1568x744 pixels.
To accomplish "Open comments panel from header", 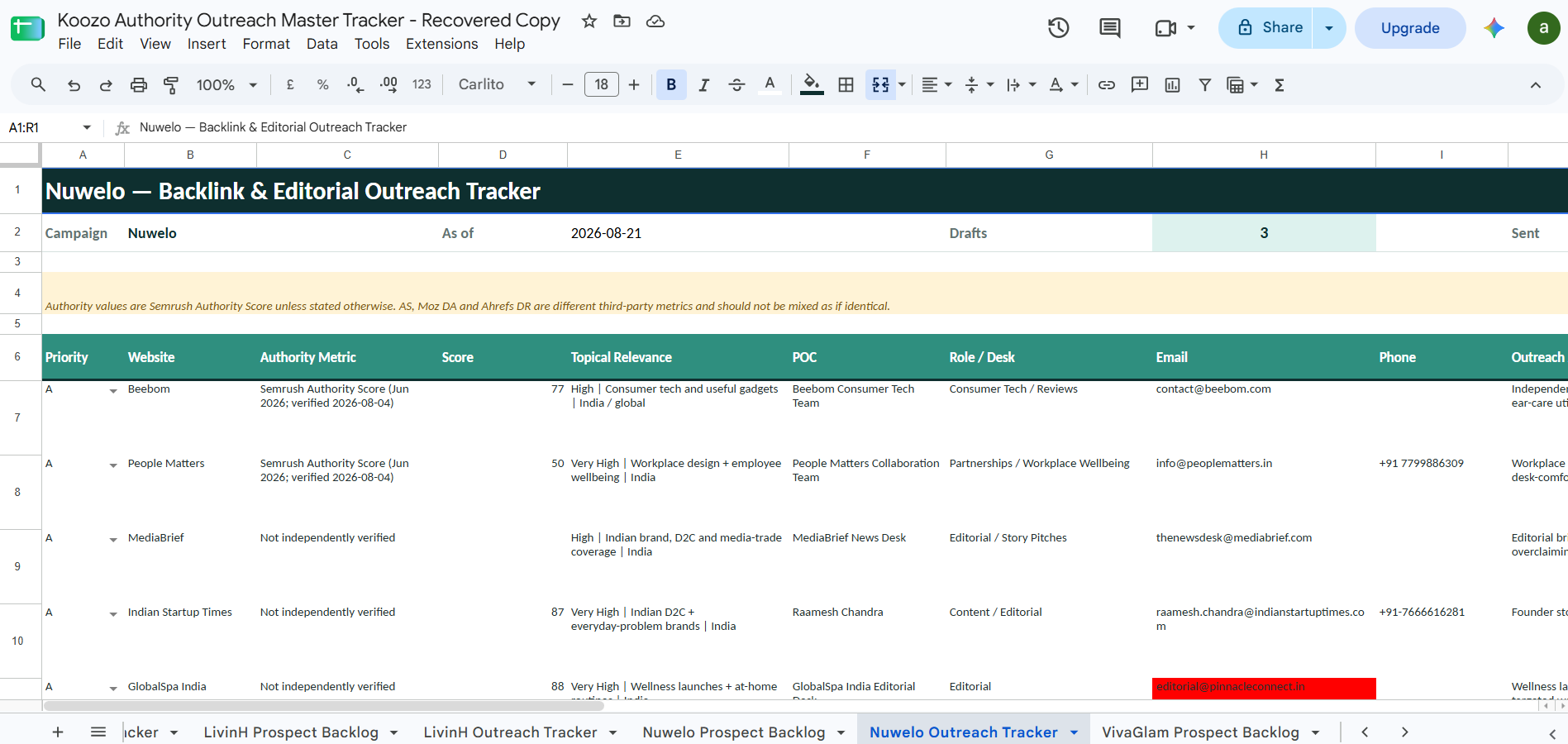I will pyautogui.click(x=1110, y=28).
